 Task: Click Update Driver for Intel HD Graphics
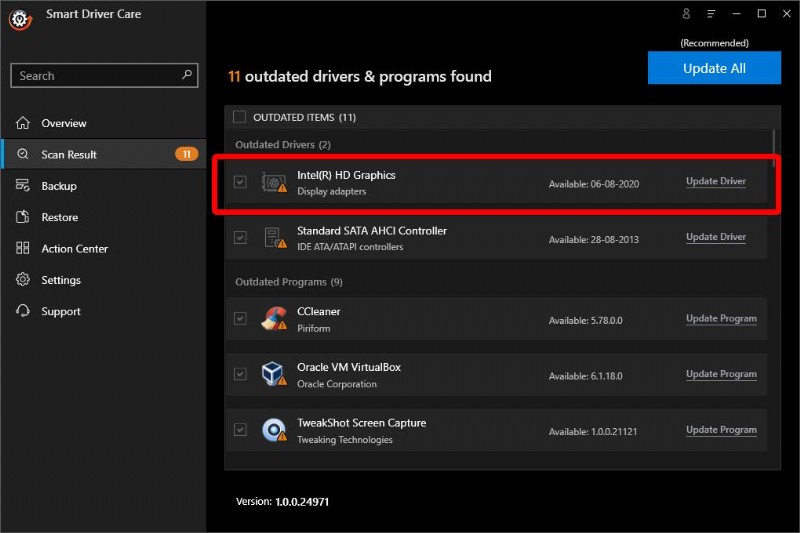(715, 181)
